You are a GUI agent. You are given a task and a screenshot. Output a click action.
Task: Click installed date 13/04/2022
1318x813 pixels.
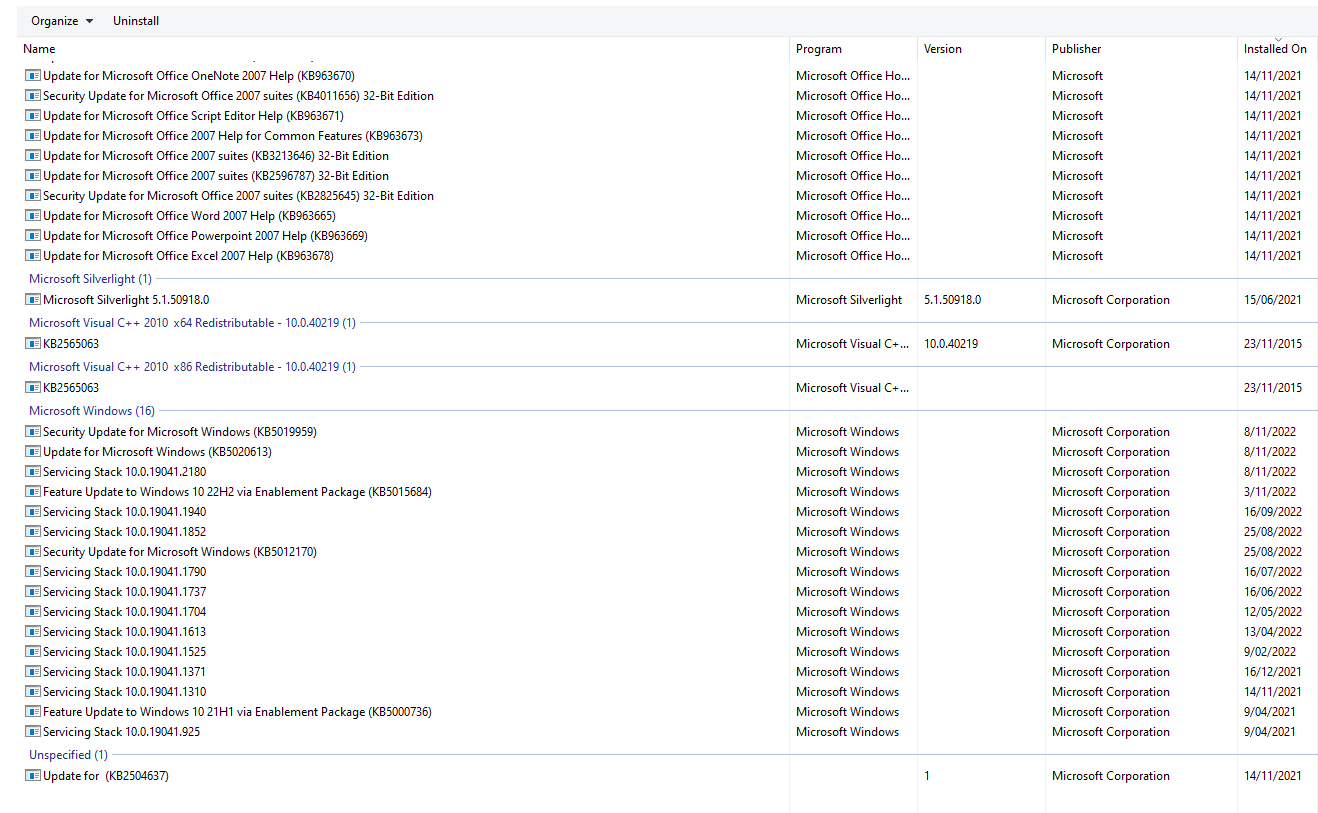(1273, 632)
